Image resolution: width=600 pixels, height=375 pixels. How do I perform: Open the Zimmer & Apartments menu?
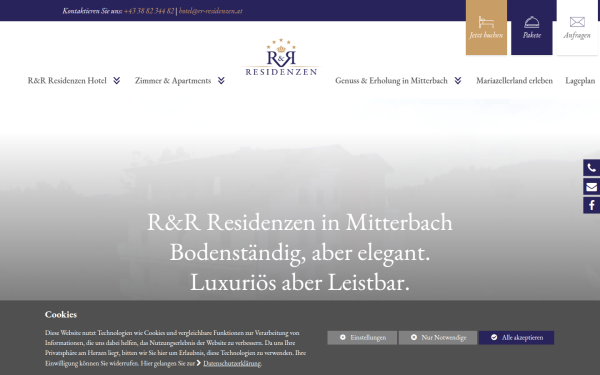(x=173, y=80)
